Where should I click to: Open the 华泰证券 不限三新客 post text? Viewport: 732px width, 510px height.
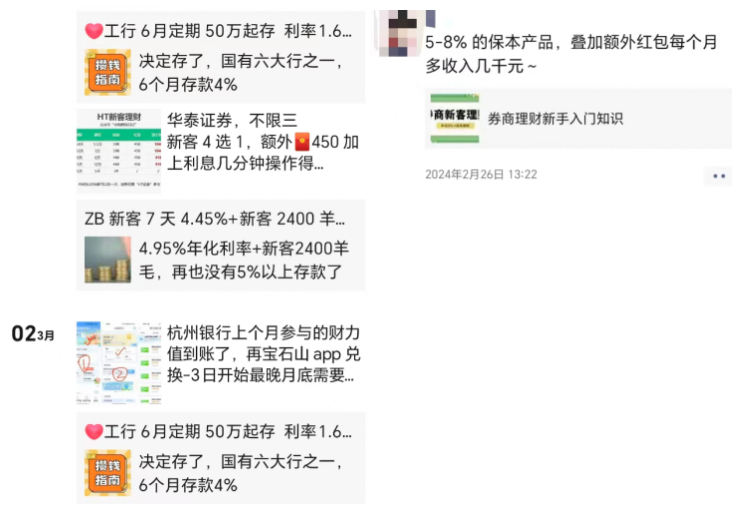(263, 142)
